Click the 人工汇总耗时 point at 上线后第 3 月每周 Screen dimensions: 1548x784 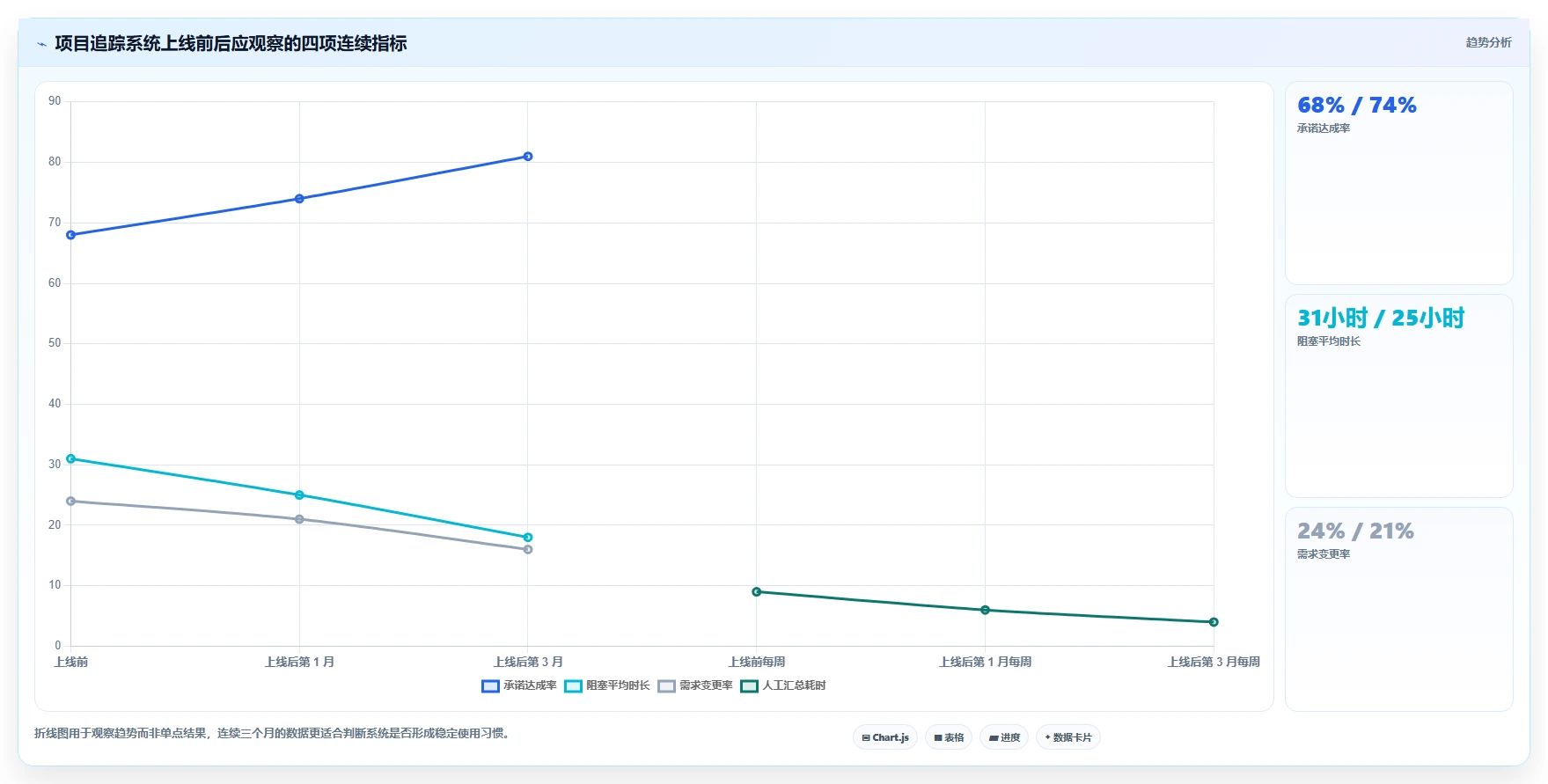click(x=1214, y=622)
